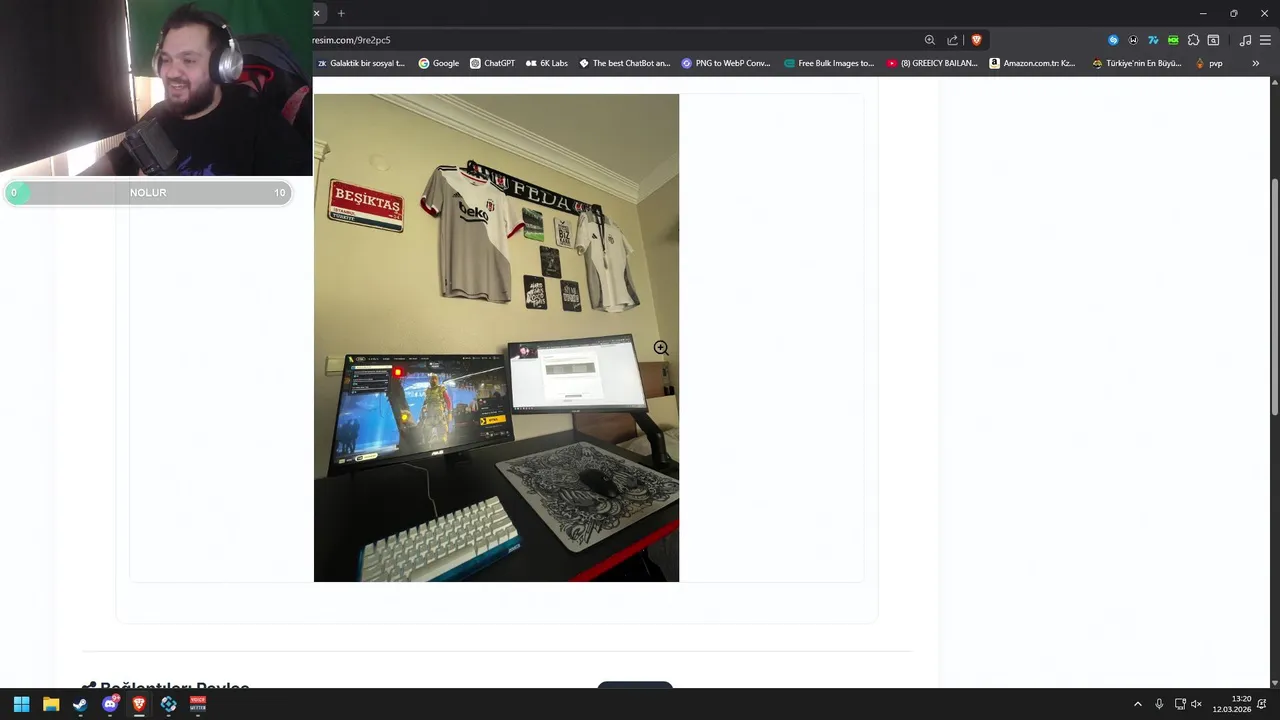Screen dimensions: 1280x720
Task: Click the sidebar search panel icon
Action: [x=1213, y=40]
